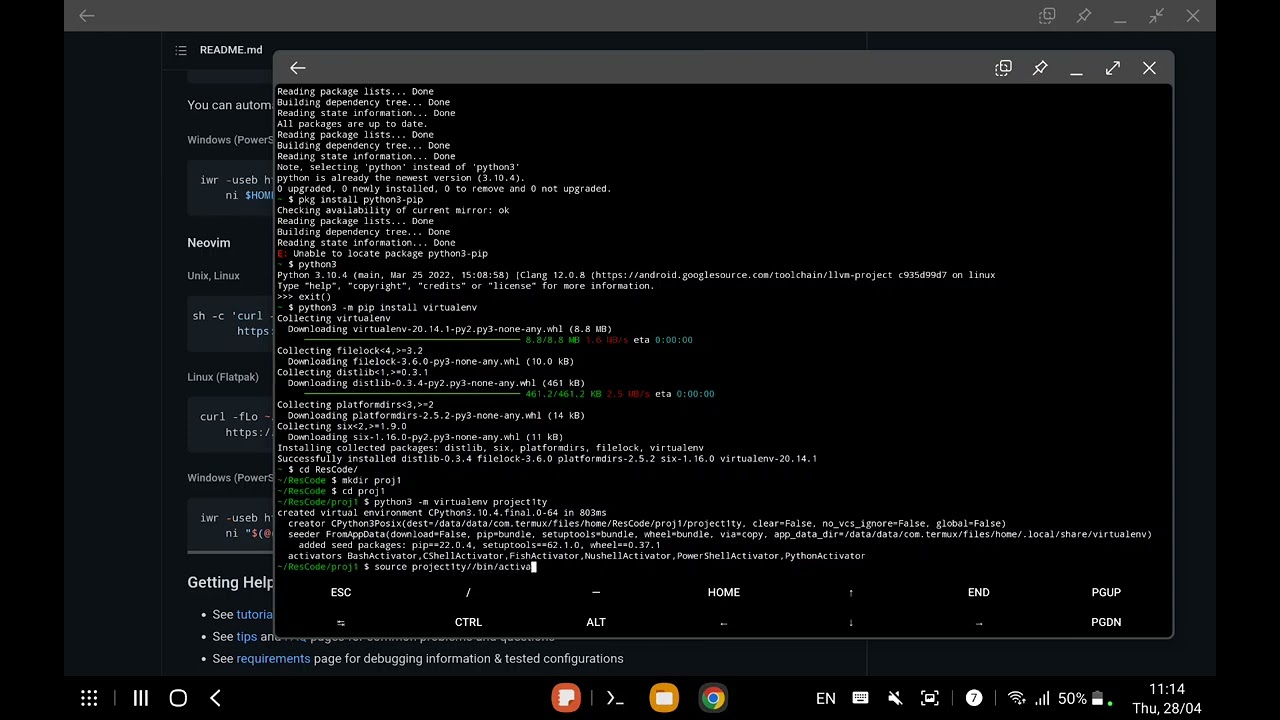Toggle CTRL modifier key
The width and height of the screenshot is (1280, 720).
pyautogui.click(x=468, y=622)
